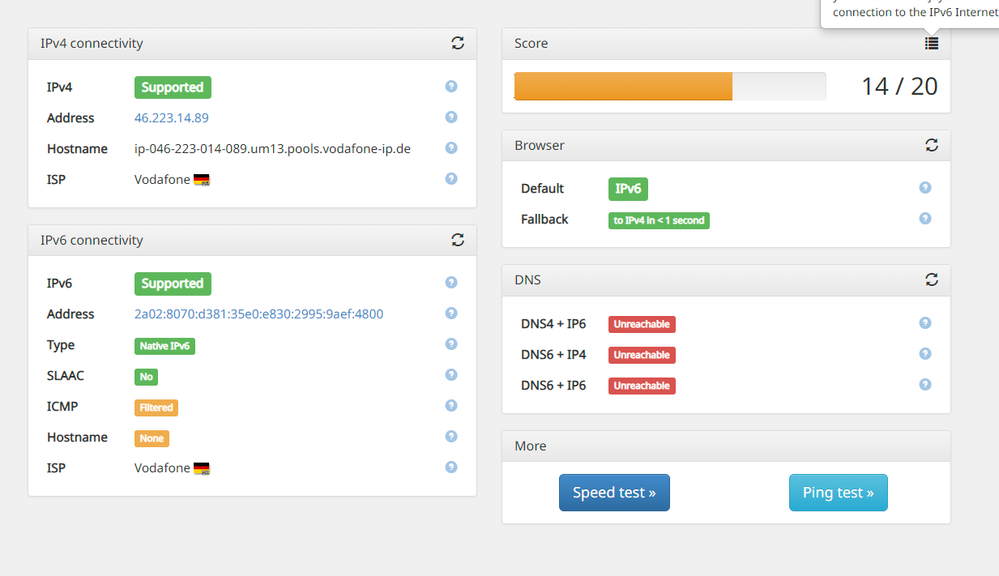Image resolution: width=999 pixels, height=576 pixels.
Task: Reload the Browser test panel
Action: tap(932, 145)
